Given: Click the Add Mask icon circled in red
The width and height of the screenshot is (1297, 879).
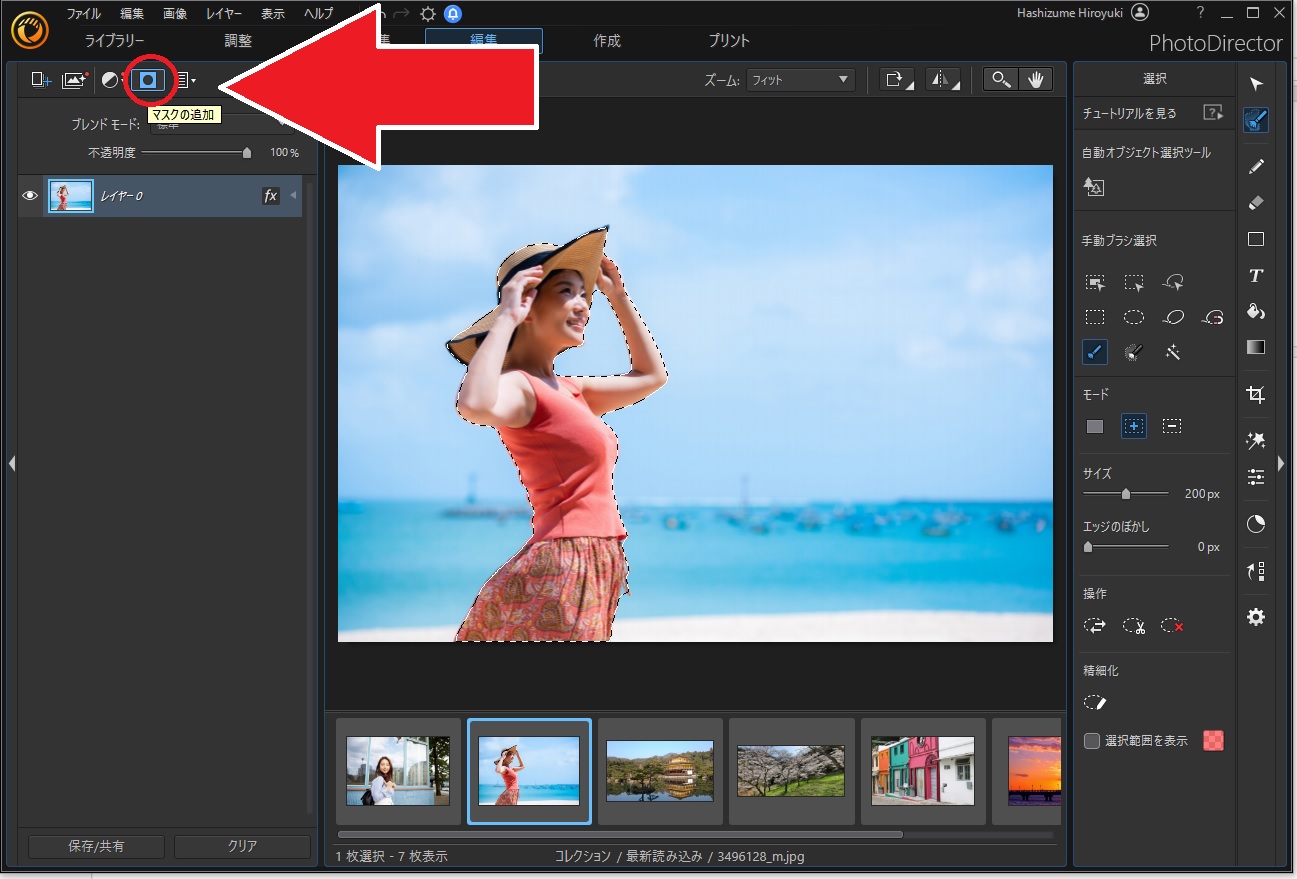Looking at the screenshot, I should 148,80.
